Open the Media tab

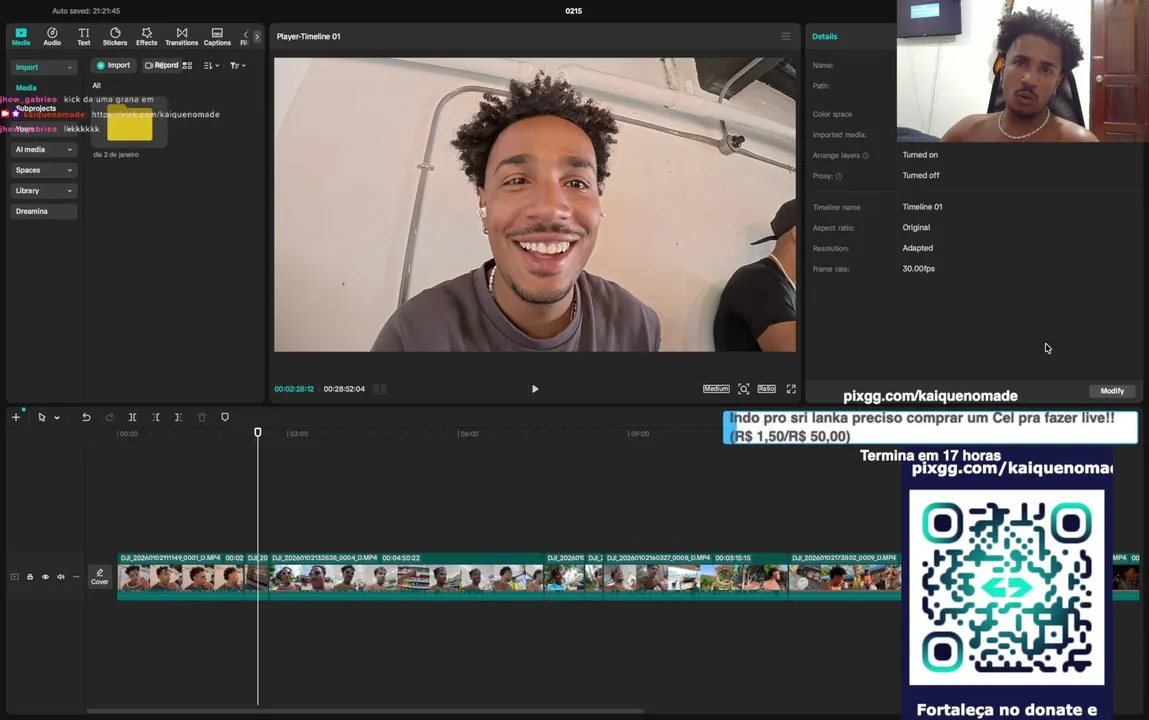click(21, 37)
